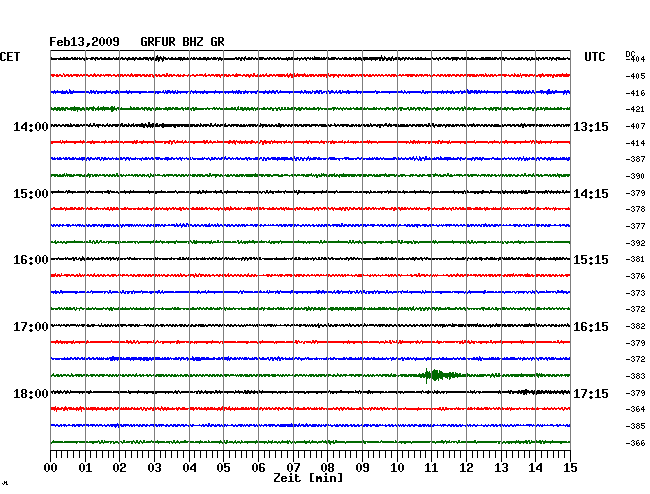The width and height of the screenshot is (650, 494).
Task: Click the DC offset value -416
Action: tap(635, 93)
